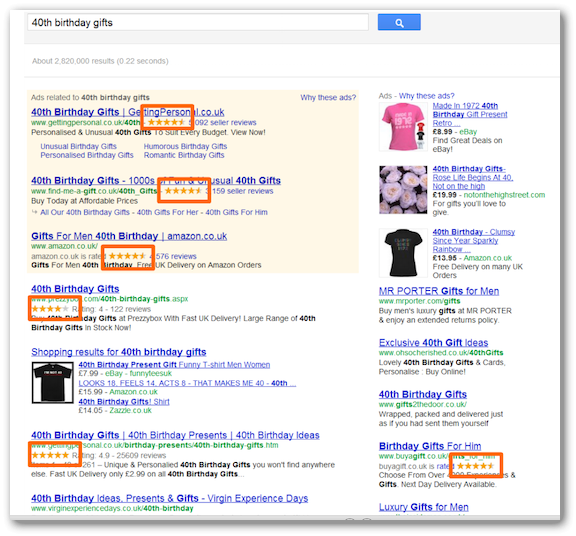This screenshot has width=576, height=536.
Task: Click the four-star rating on the Prezzybox result
Action: [x=50, y=309]
